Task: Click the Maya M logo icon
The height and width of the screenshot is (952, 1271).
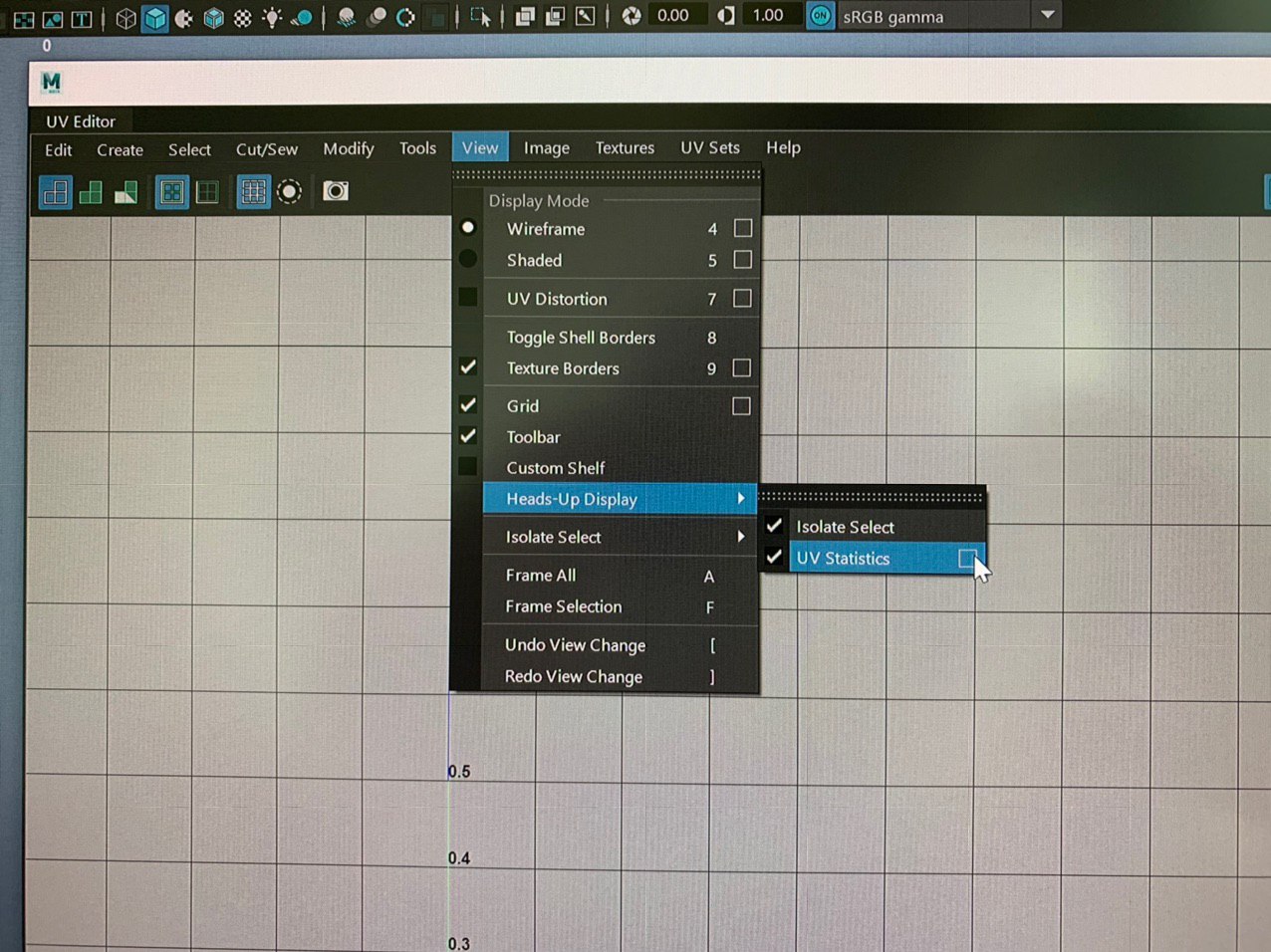Action: pyautogui.click(x=52, y=82)
